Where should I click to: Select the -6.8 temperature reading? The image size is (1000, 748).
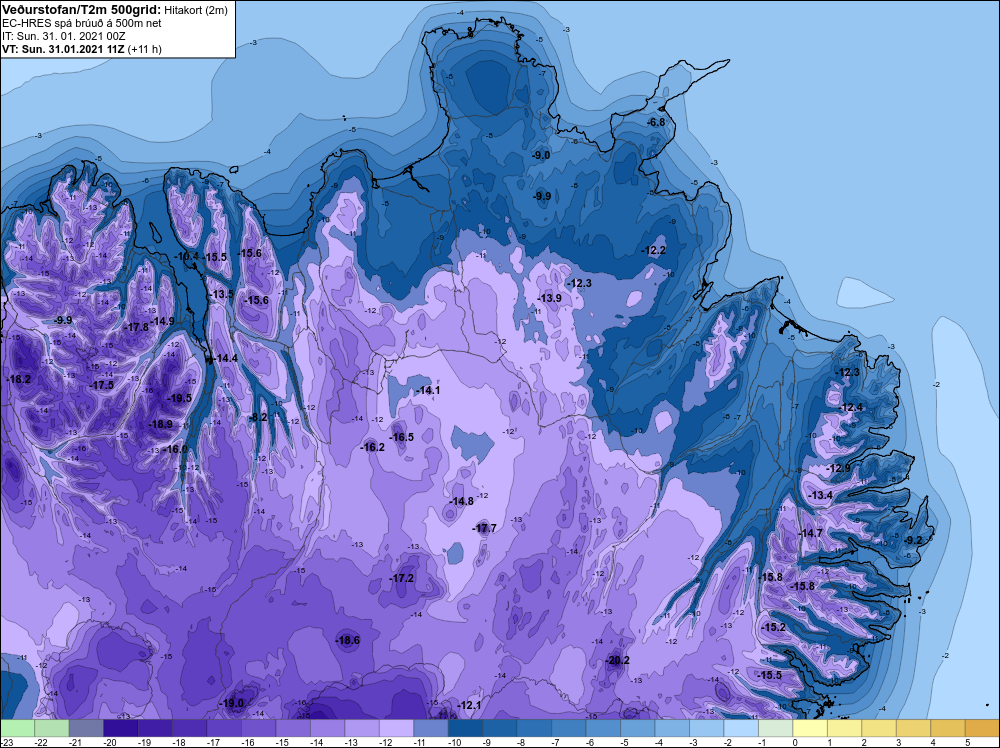tap(656, 122)
